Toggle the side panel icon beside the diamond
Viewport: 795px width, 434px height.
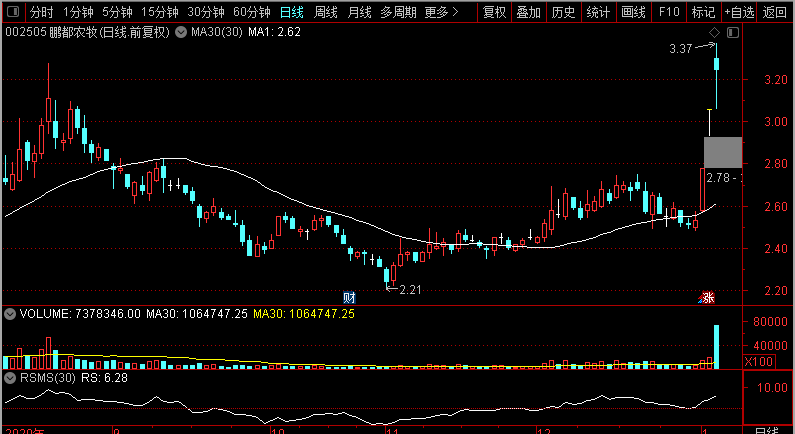click(733, 33)
